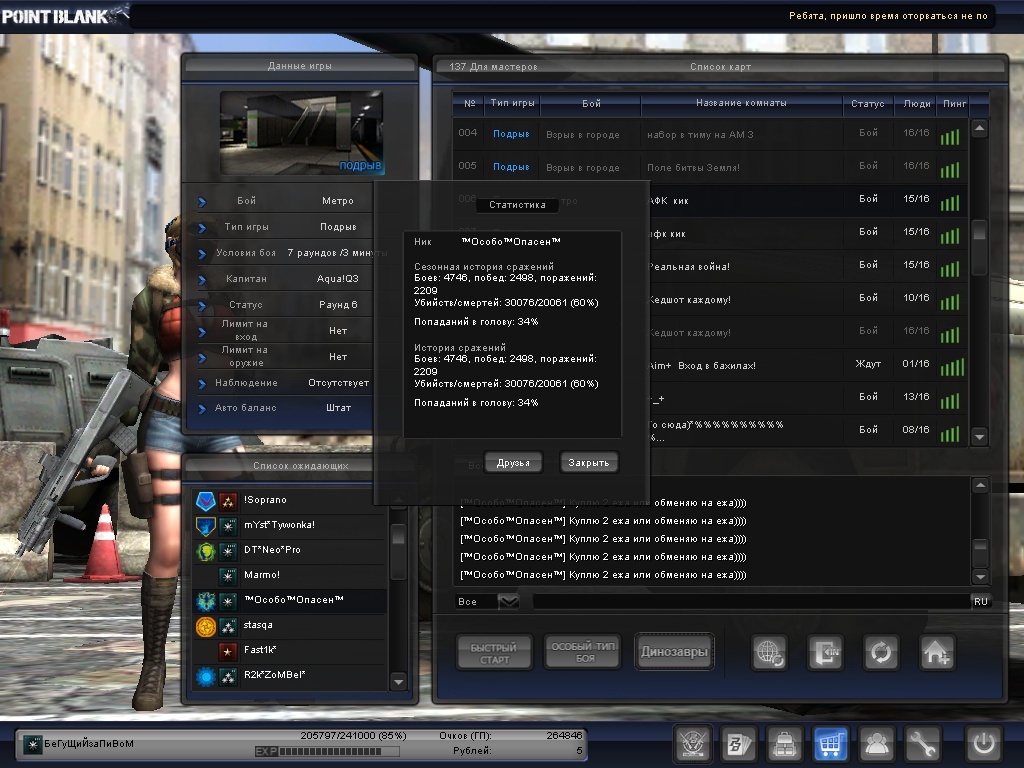1024x768 pixels.
Task: Select player DT*Neo*Pro in waiting list
Action: coord(290,551)
